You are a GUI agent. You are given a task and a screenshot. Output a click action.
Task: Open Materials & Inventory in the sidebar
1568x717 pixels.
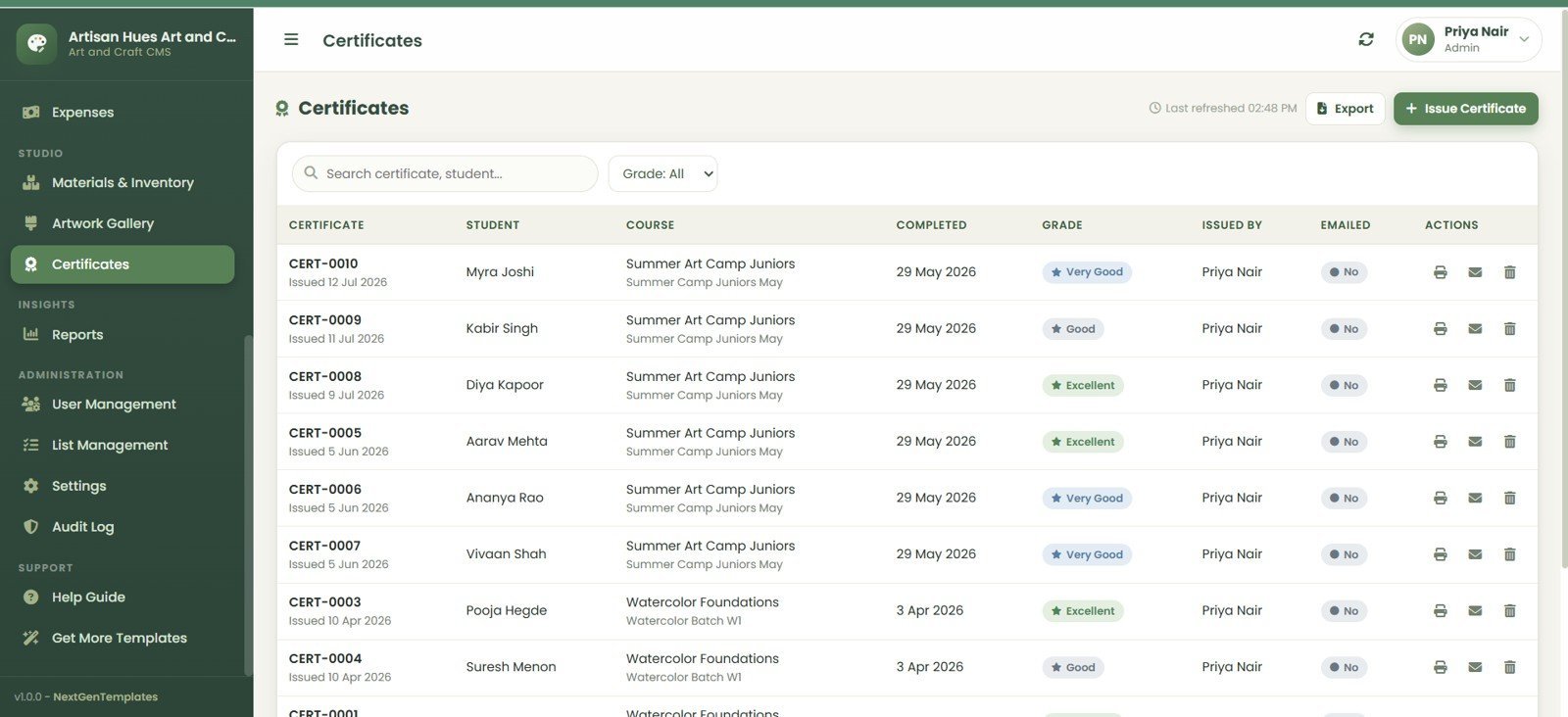click(122, 182)
